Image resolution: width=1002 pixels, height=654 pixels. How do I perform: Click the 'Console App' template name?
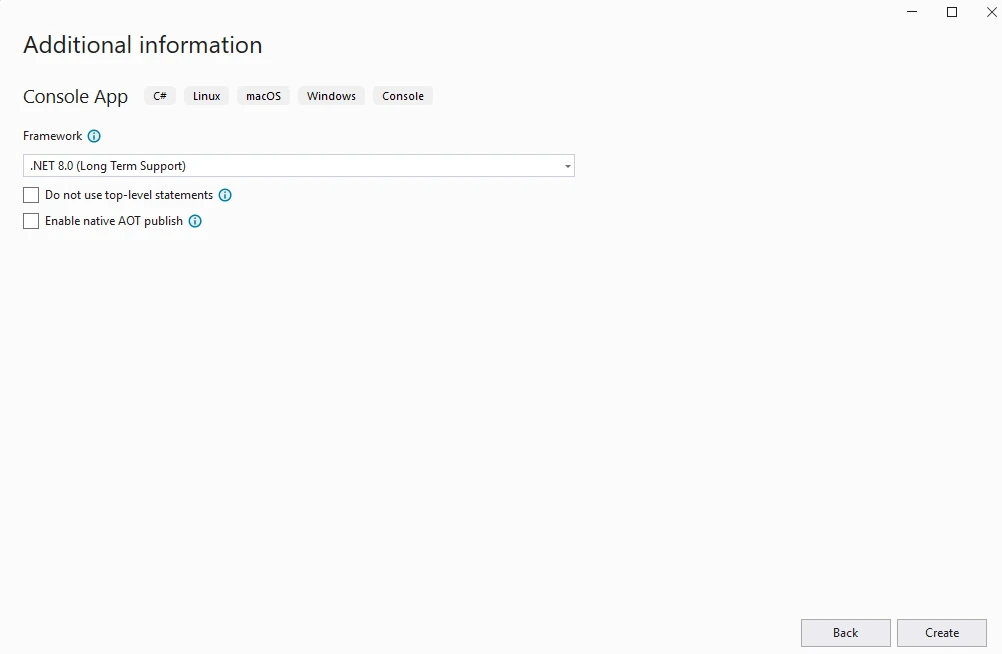coord(75,97)
